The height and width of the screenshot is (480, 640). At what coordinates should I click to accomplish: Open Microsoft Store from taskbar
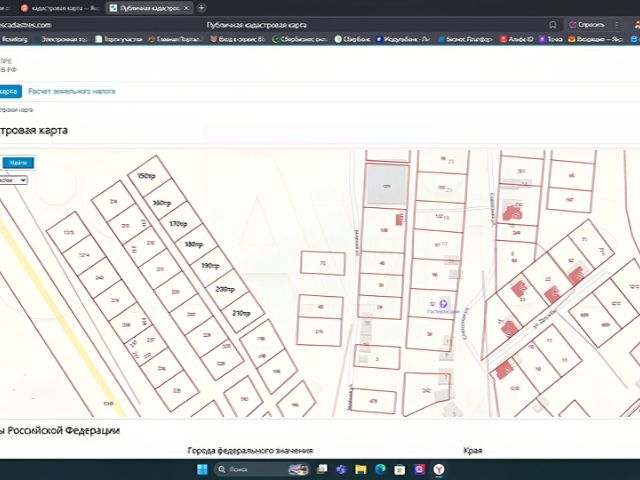(400, 469)
